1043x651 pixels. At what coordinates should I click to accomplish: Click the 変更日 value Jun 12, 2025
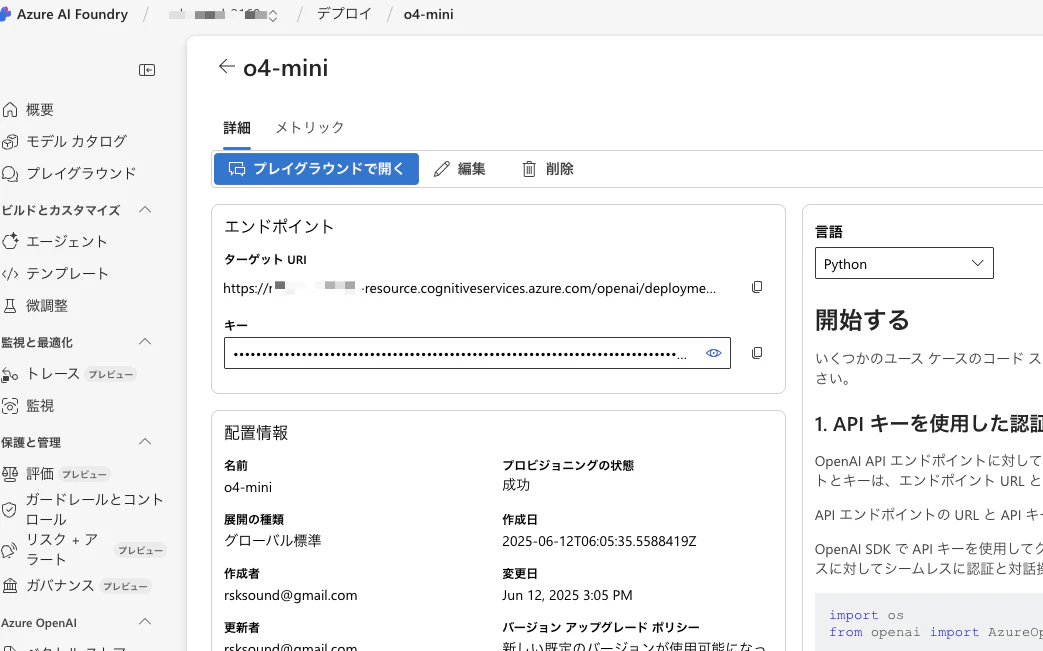567,595
